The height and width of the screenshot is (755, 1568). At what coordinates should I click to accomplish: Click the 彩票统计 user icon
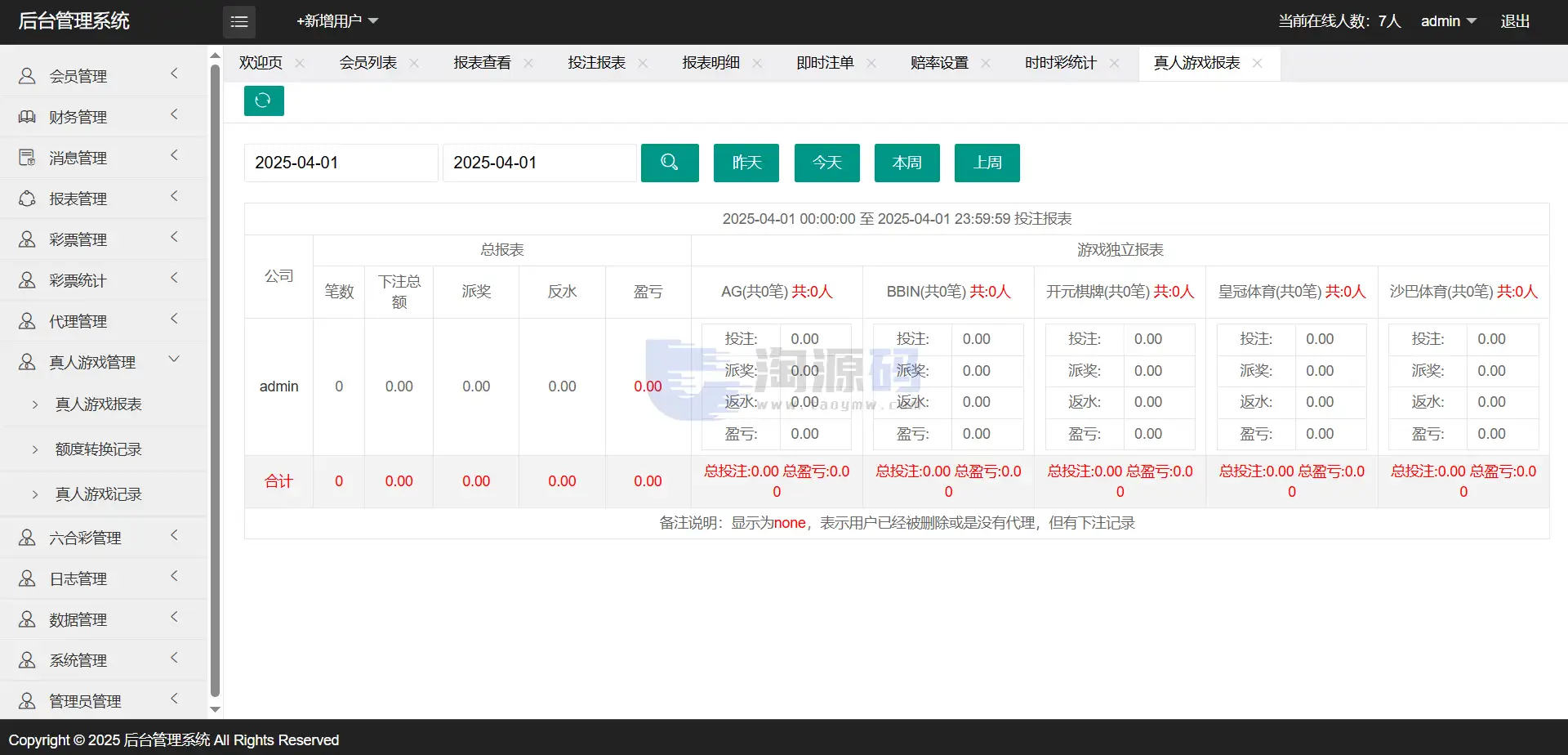click(x=27, y=280)
